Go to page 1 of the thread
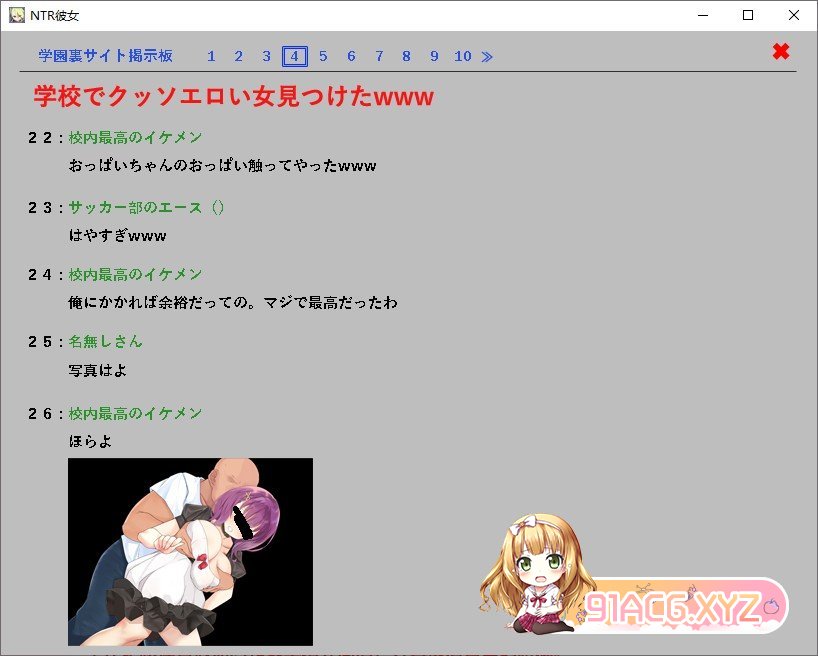The width and height of the screenshot is (818, 656). (211, 57)
